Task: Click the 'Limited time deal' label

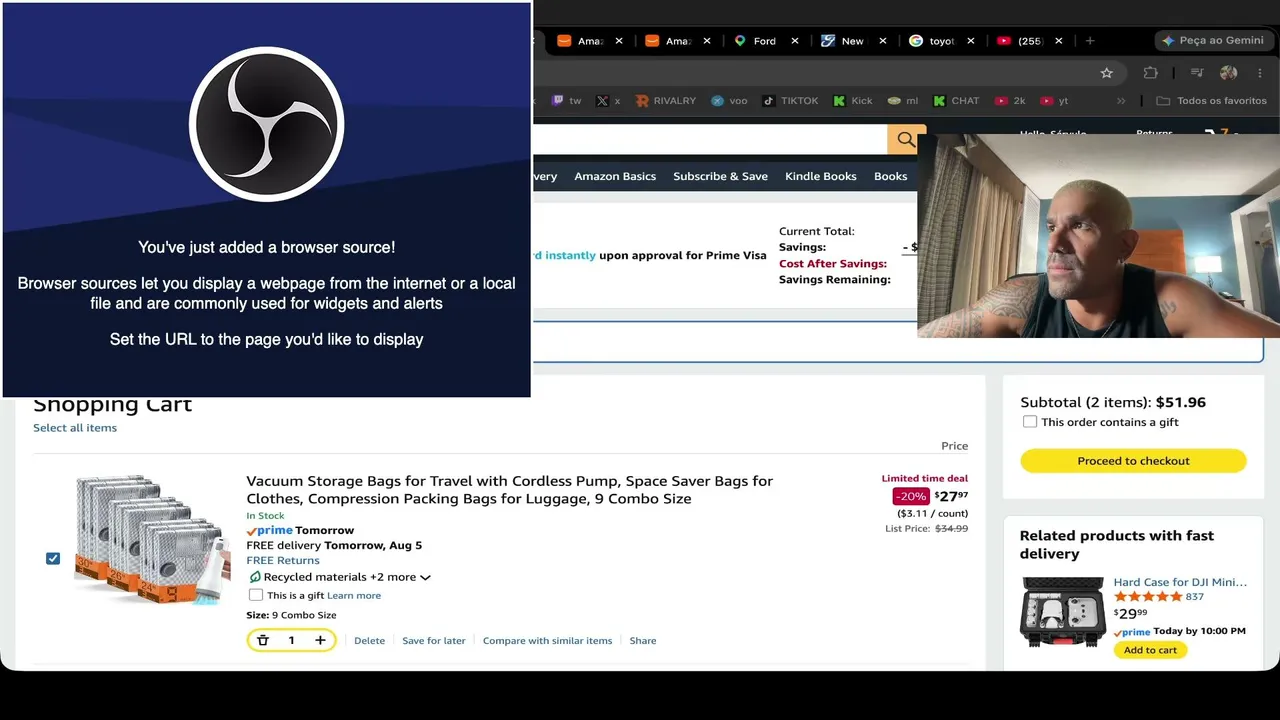Action: 925,478
